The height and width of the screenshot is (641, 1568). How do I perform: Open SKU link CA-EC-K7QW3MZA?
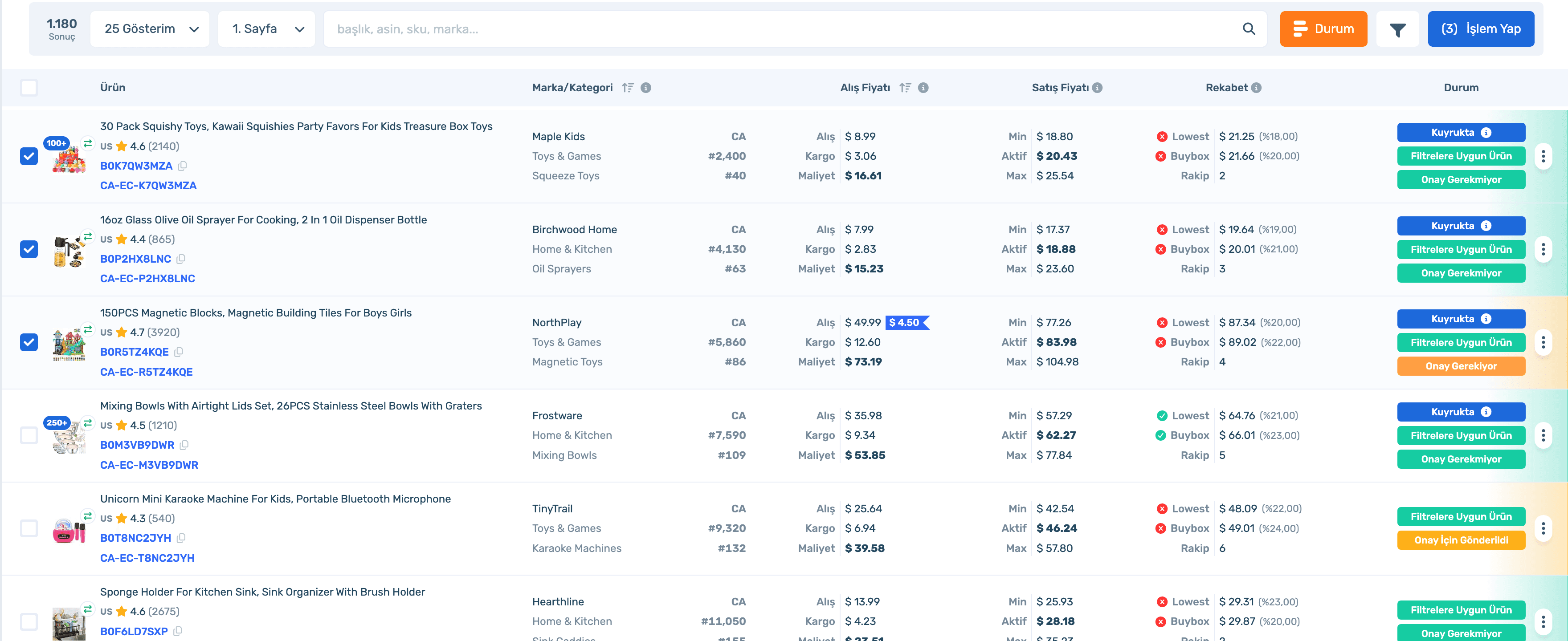point(148,186)
